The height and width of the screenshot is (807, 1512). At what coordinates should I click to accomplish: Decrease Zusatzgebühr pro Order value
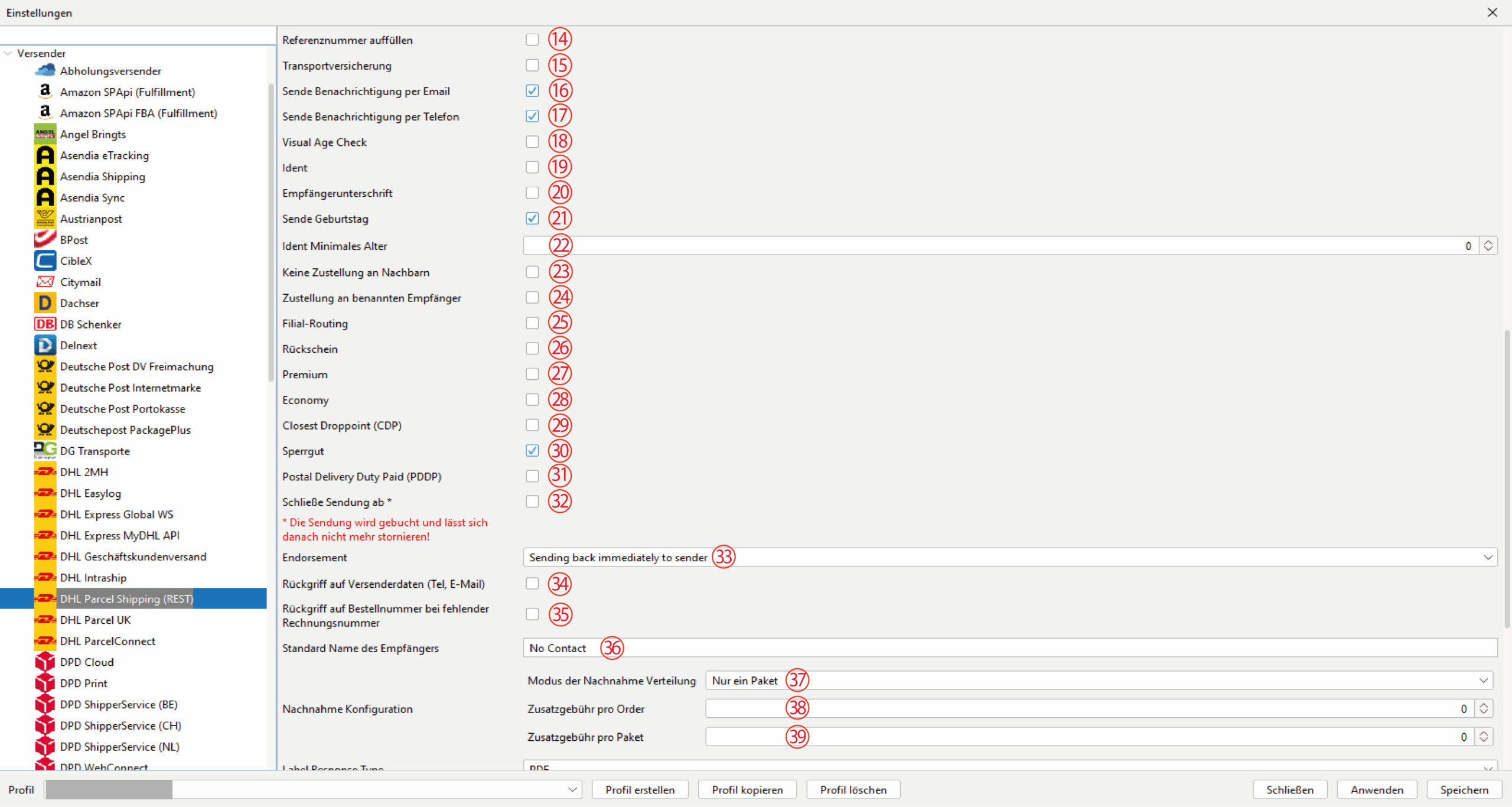(x=1484, y=712)
